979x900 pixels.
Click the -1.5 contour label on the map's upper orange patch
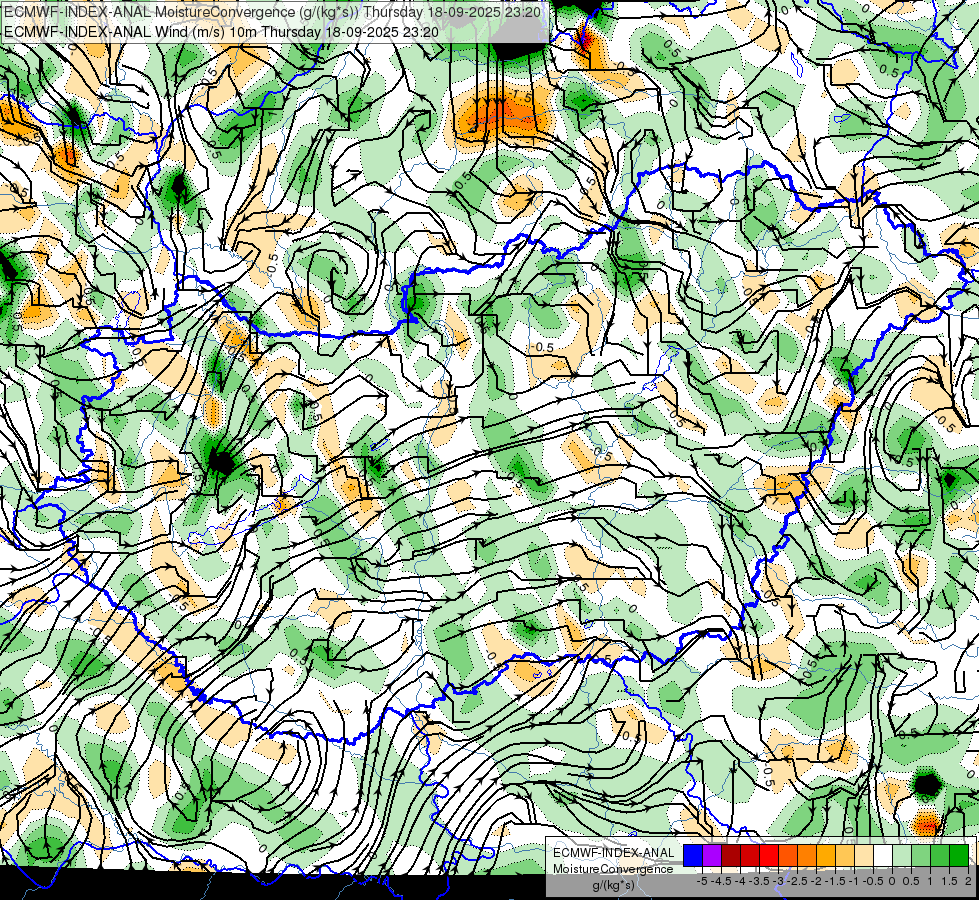(x=521, y=97)
